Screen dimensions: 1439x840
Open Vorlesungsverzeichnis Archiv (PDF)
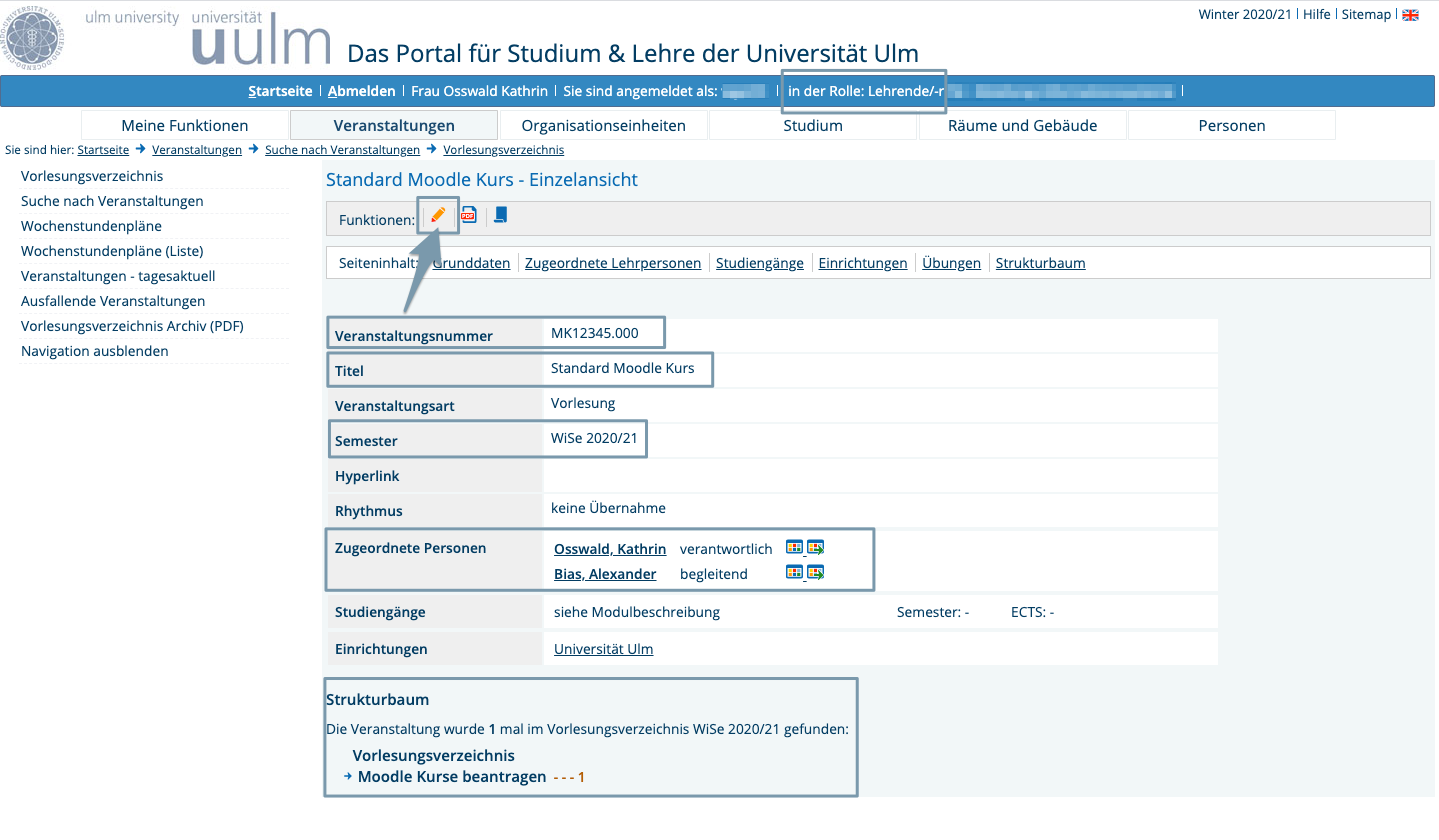(x=132, y=326)
